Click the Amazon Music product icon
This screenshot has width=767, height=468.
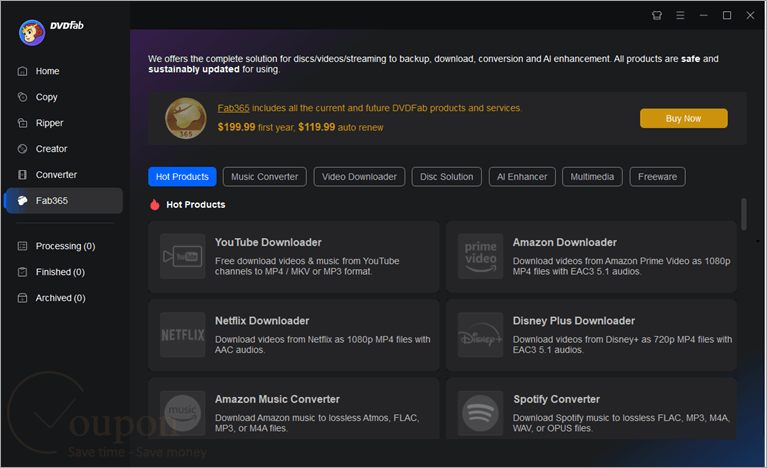(182, 413)
